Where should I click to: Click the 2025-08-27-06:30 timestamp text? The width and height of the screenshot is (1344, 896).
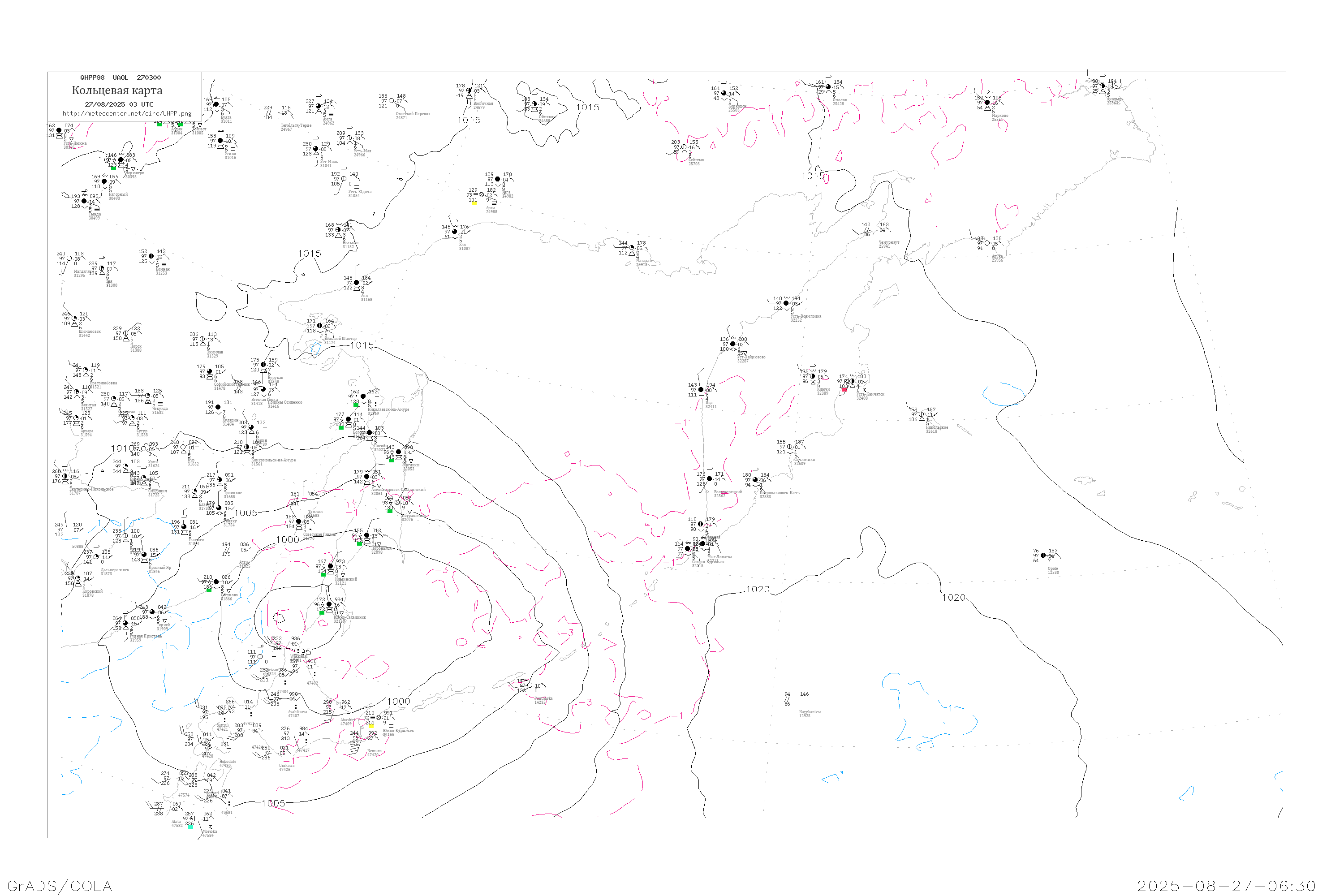click(1226, 886)
